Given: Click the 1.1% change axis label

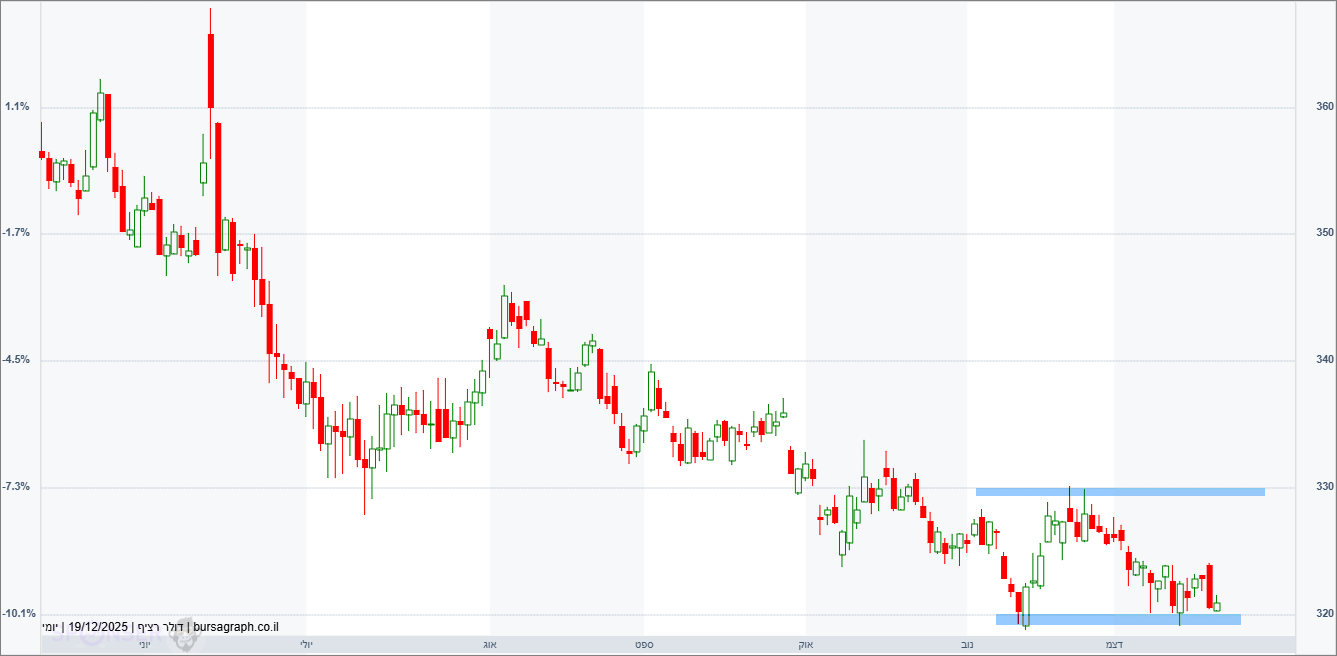Looking at the screenshot, I should [x=17, y=106].
